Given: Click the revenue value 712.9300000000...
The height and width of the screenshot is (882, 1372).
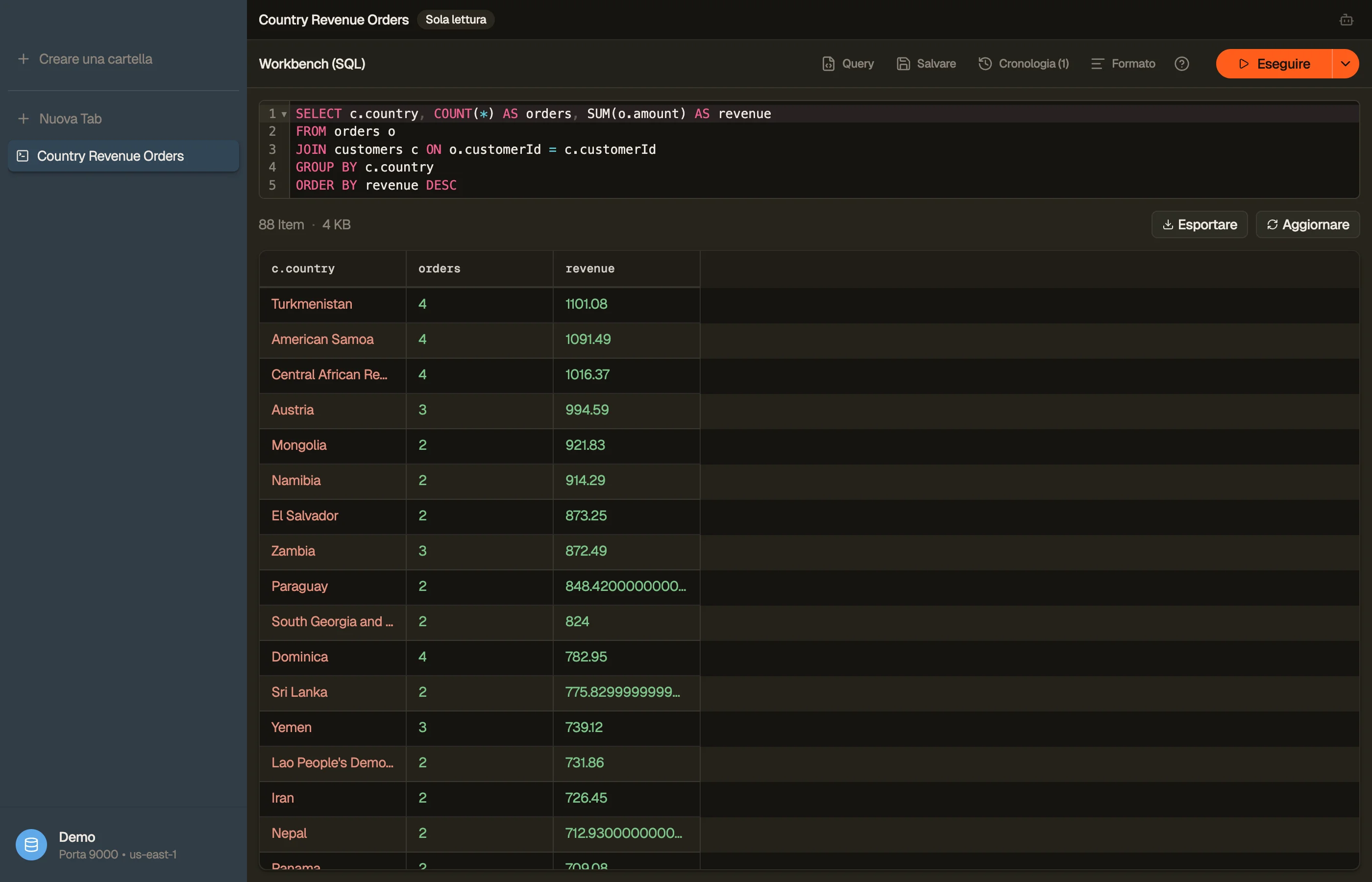Looking at the screenshot, I should pyautogui.click(x=626, y=833).
